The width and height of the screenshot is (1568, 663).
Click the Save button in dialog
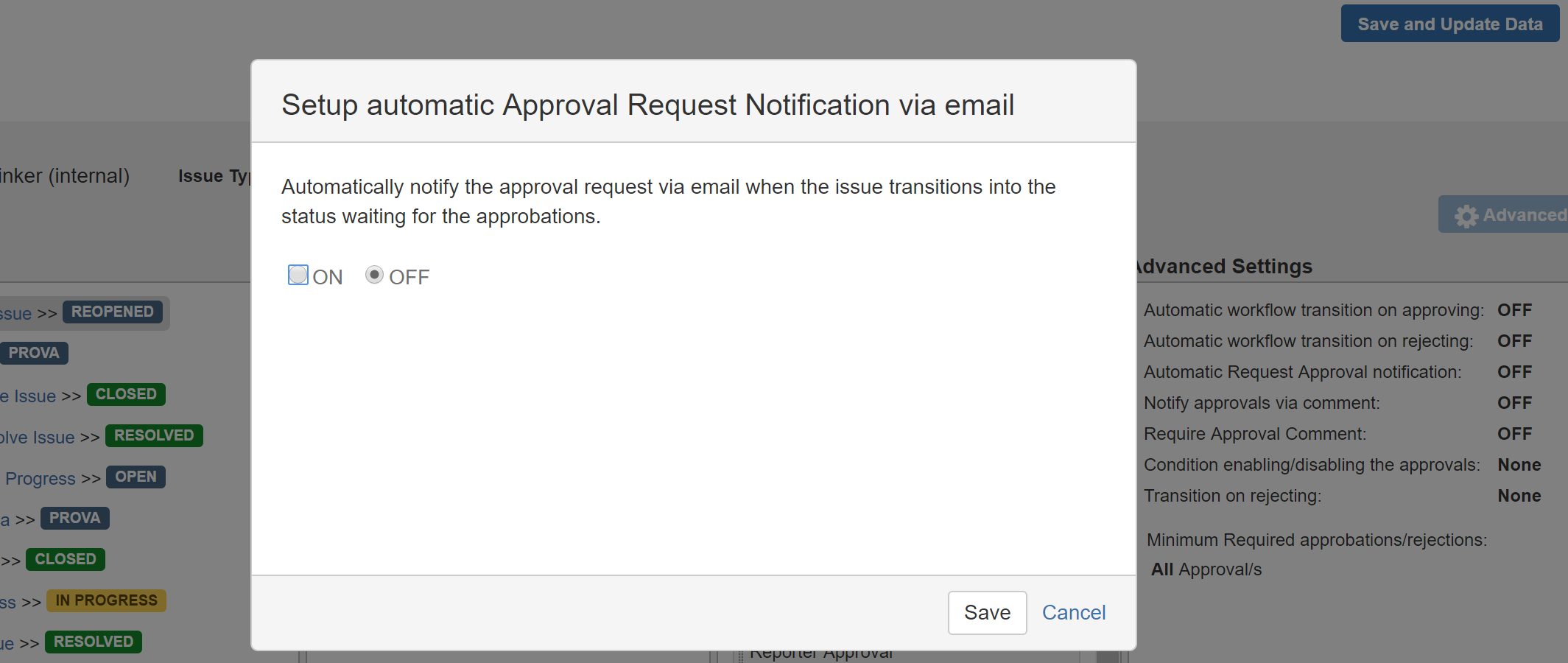[x=986, y=612]
